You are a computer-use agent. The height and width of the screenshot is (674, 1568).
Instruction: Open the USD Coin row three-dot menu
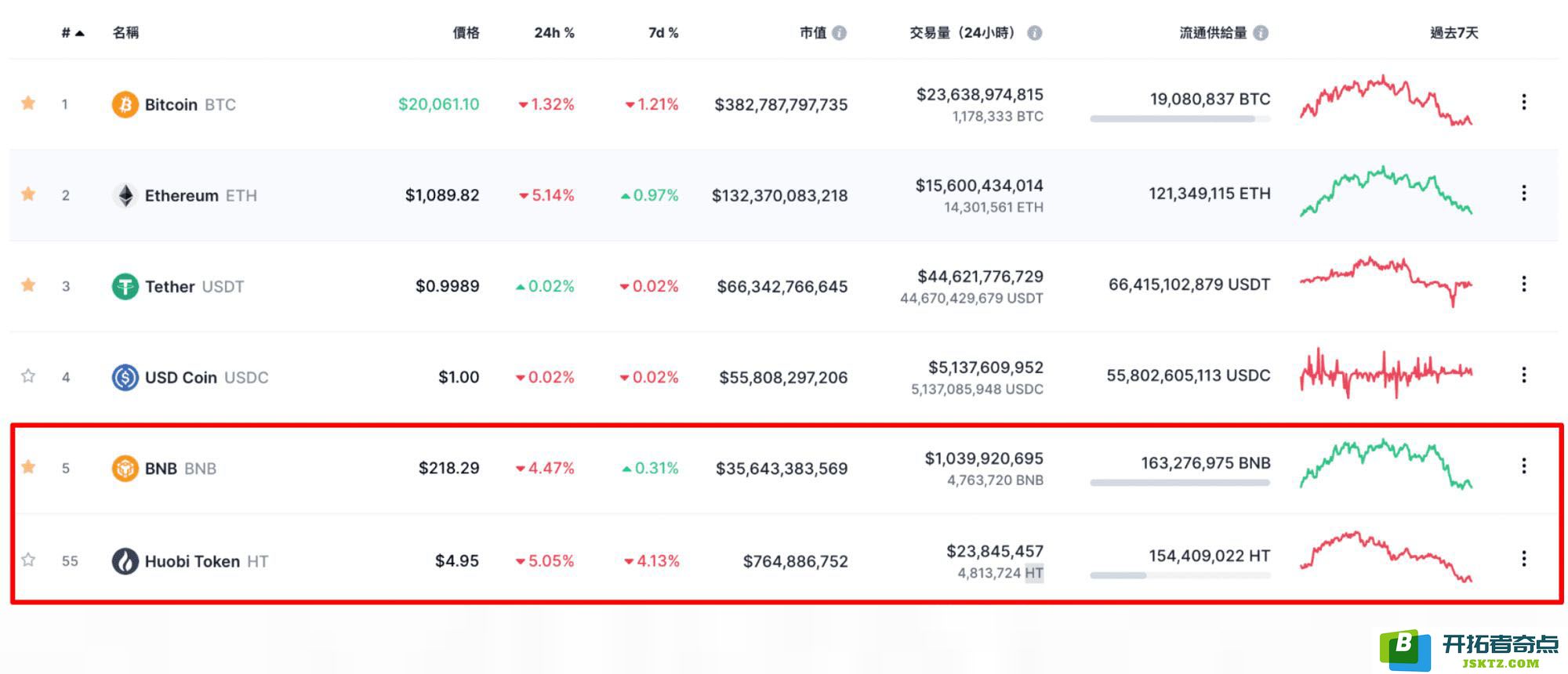(1523, 375)
